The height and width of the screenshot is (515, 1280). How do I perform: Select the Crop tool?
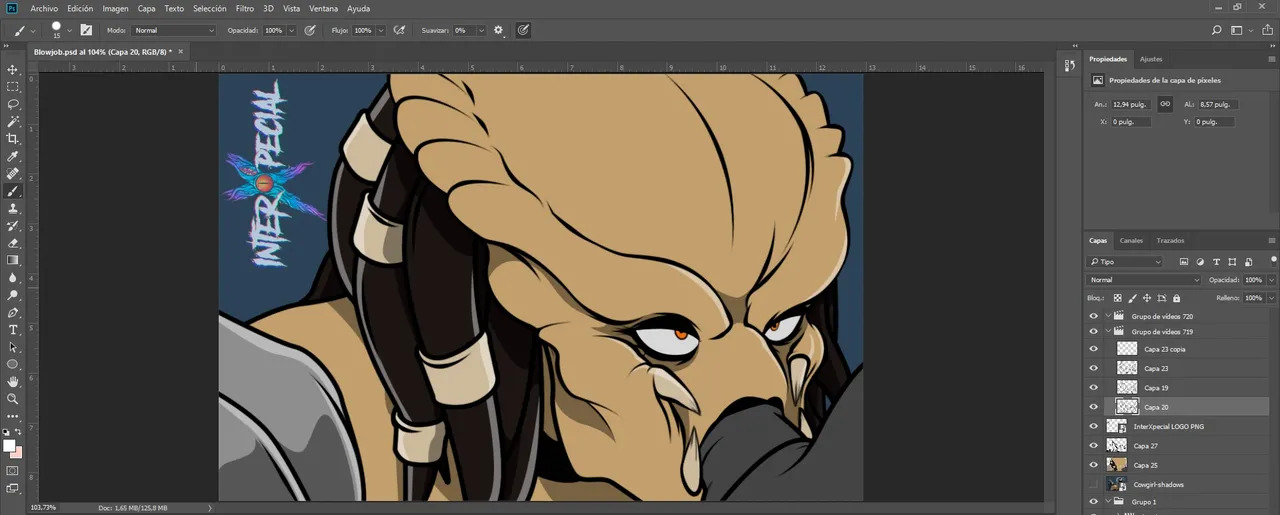tap(13, 139)
